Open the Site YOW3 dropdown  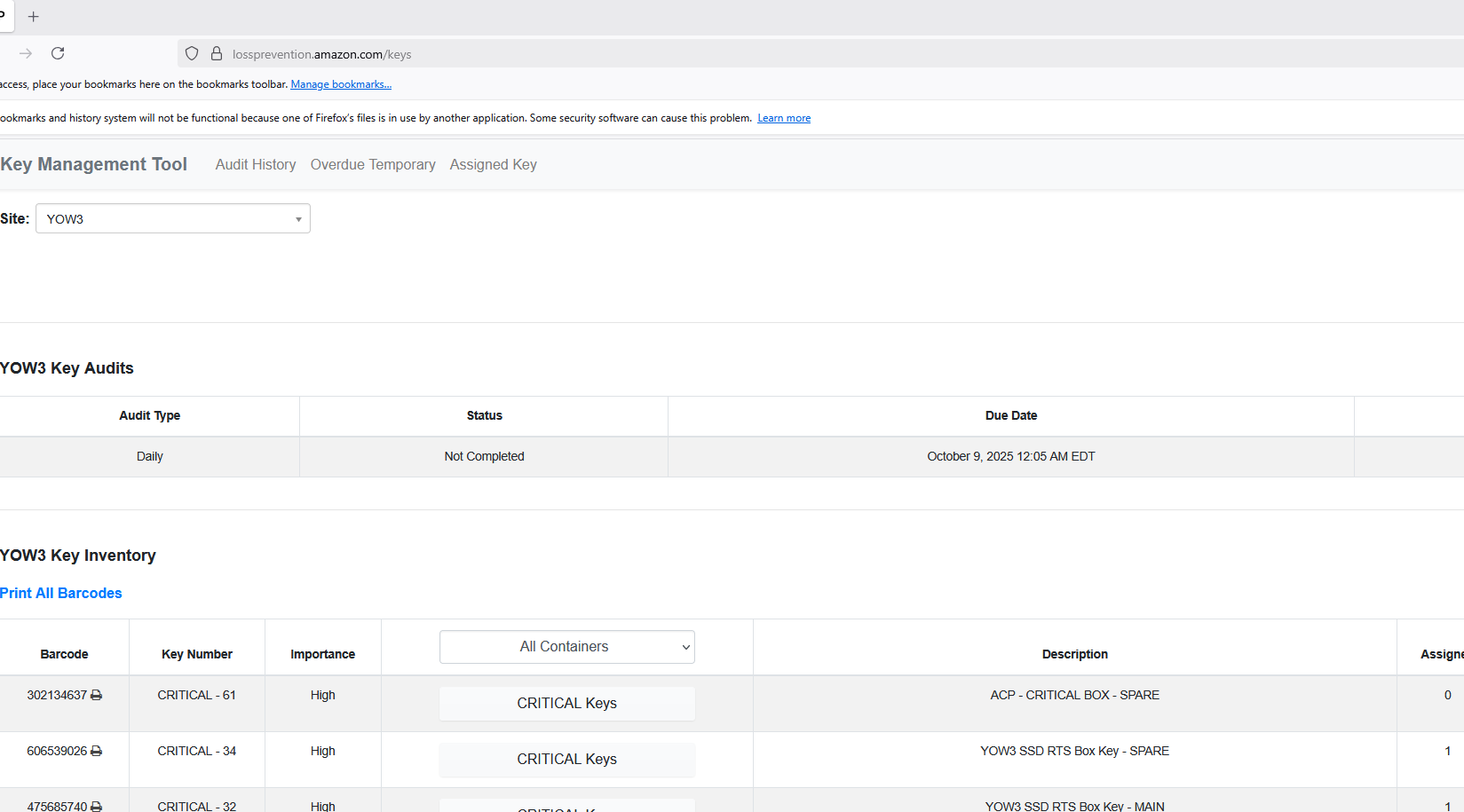(x=173, y=219)
